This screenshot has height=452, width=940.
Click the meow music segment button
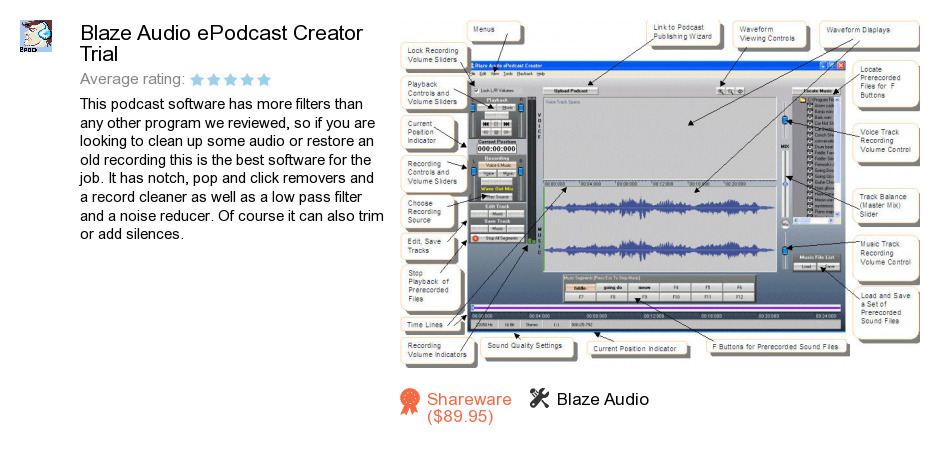click(644, 288)
